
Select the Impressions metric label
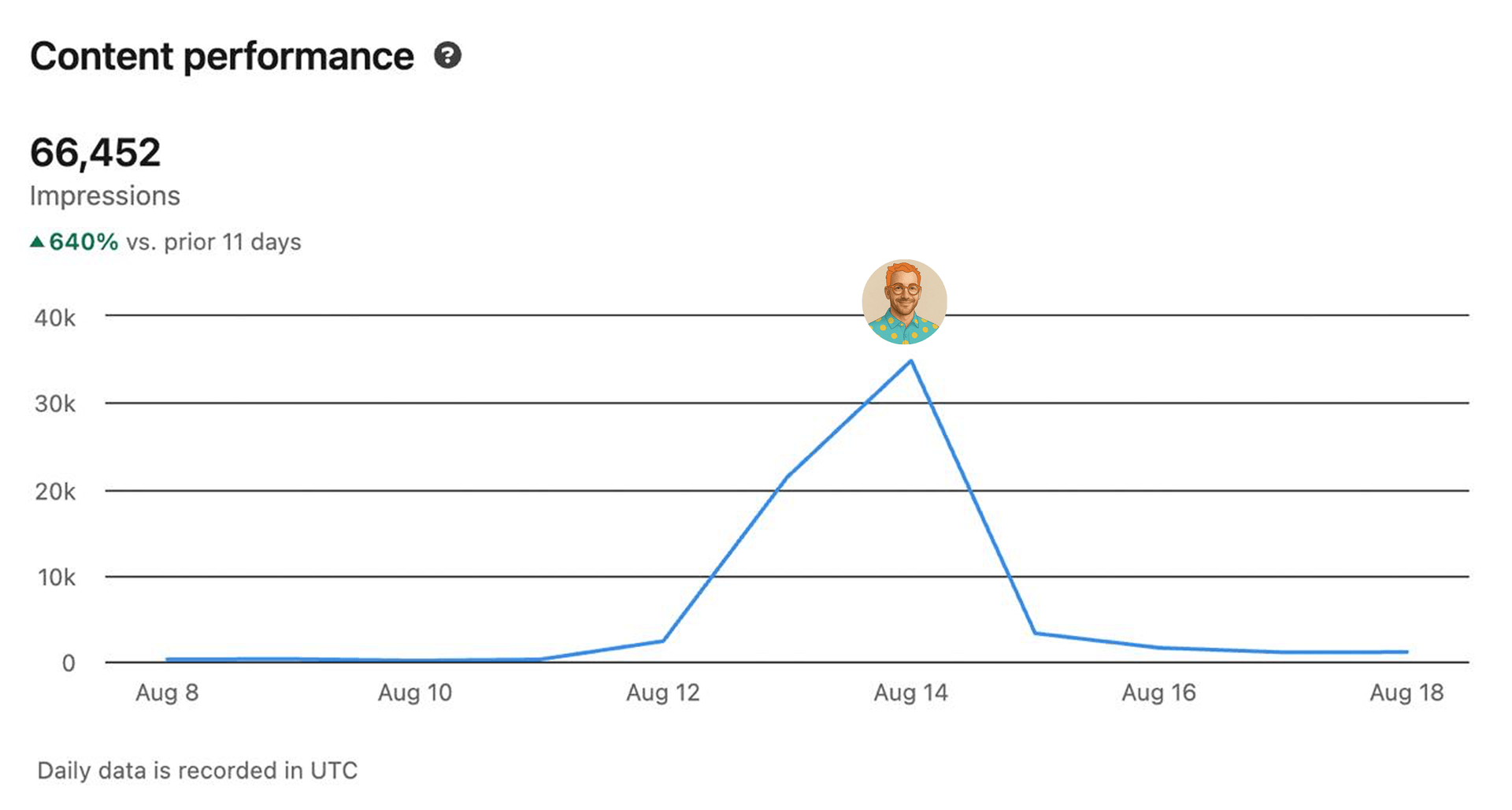pyautogui.click(x=105, y=195)
